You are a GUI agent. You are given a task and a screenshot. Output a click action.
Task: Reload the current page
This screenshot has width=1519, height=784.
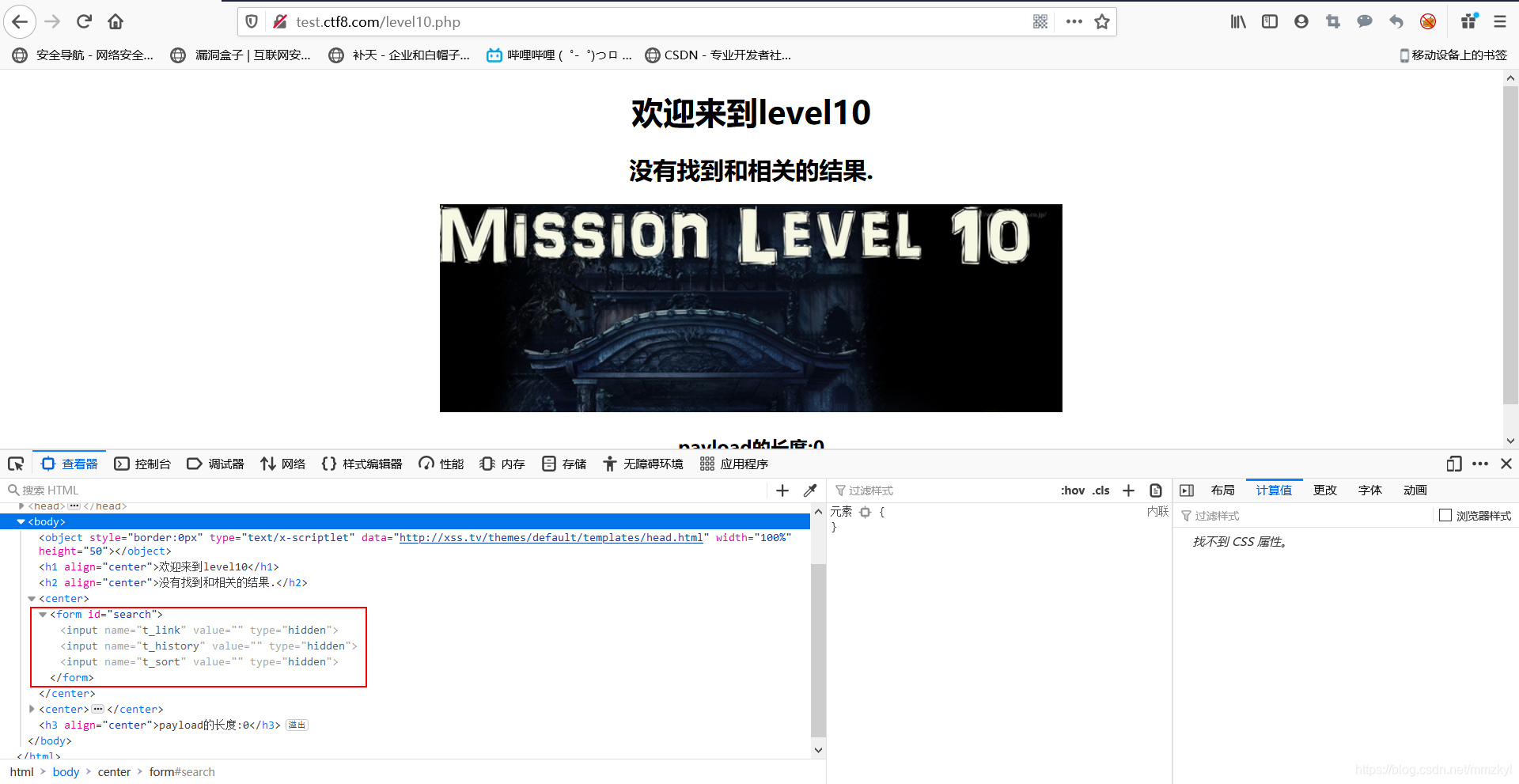[85, 21]
